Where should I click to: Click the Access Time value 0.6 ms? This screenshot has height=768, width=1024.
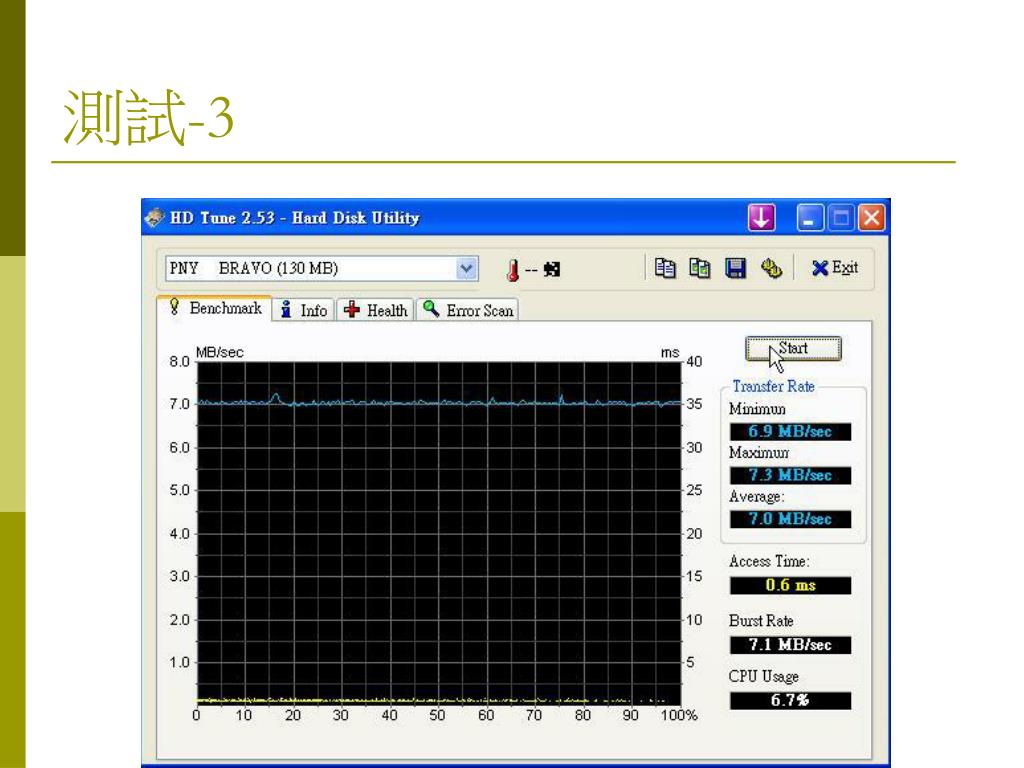click(790, 585)
